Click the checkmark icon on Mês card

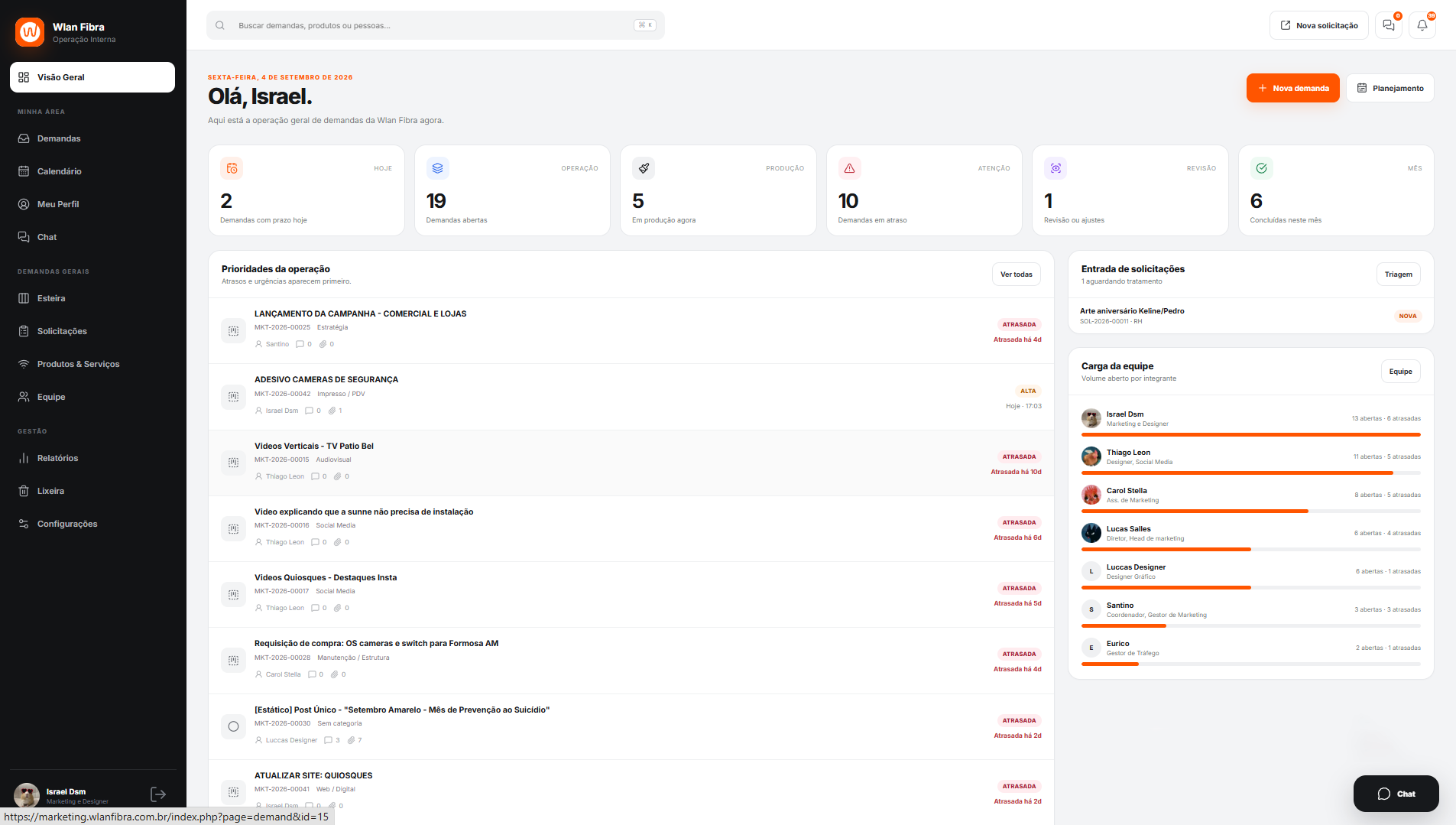1261,168
